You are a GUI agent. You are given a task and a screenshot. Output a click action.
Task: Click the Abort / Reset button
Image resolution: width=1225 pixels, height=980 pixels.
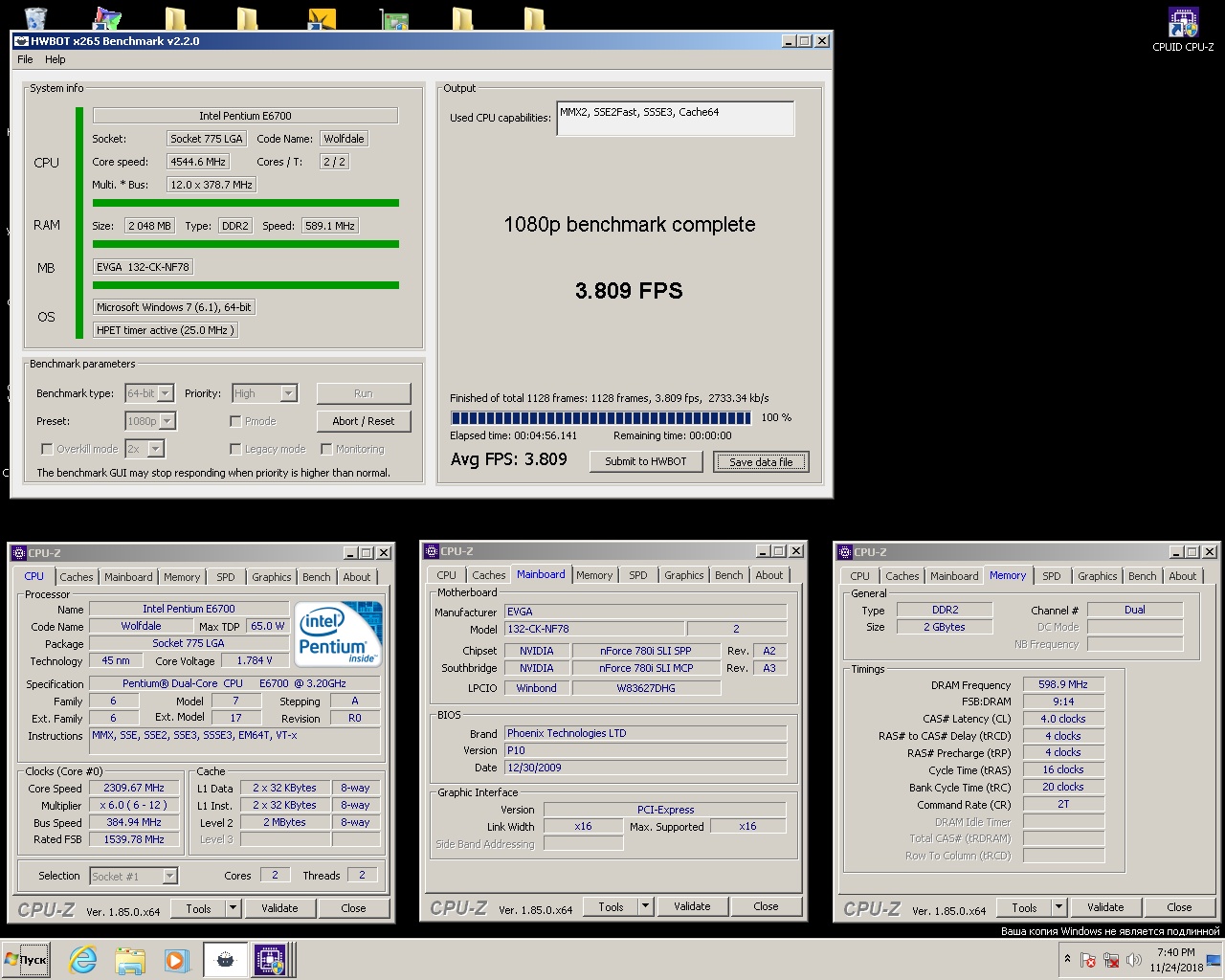click(363, 421)
